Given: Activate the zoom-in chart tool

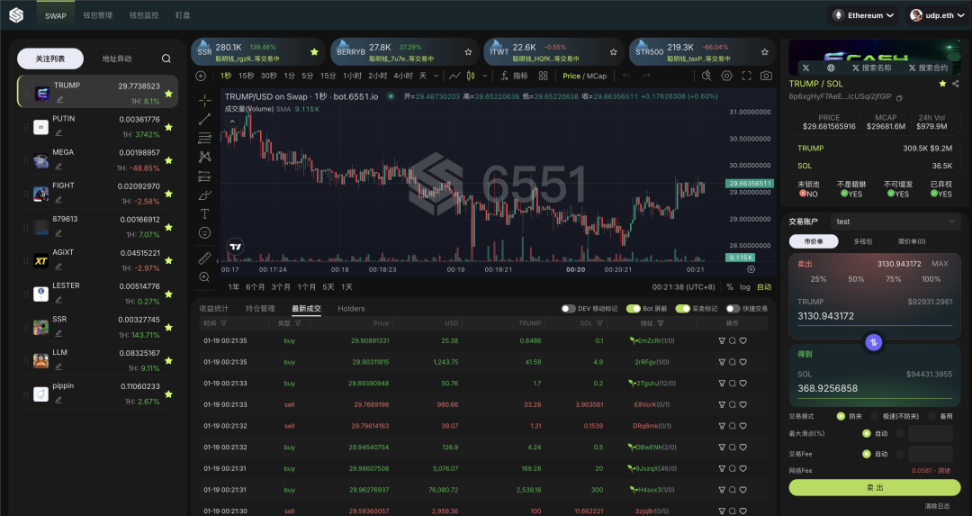Looking at the screenshot, I should [205, 277].
